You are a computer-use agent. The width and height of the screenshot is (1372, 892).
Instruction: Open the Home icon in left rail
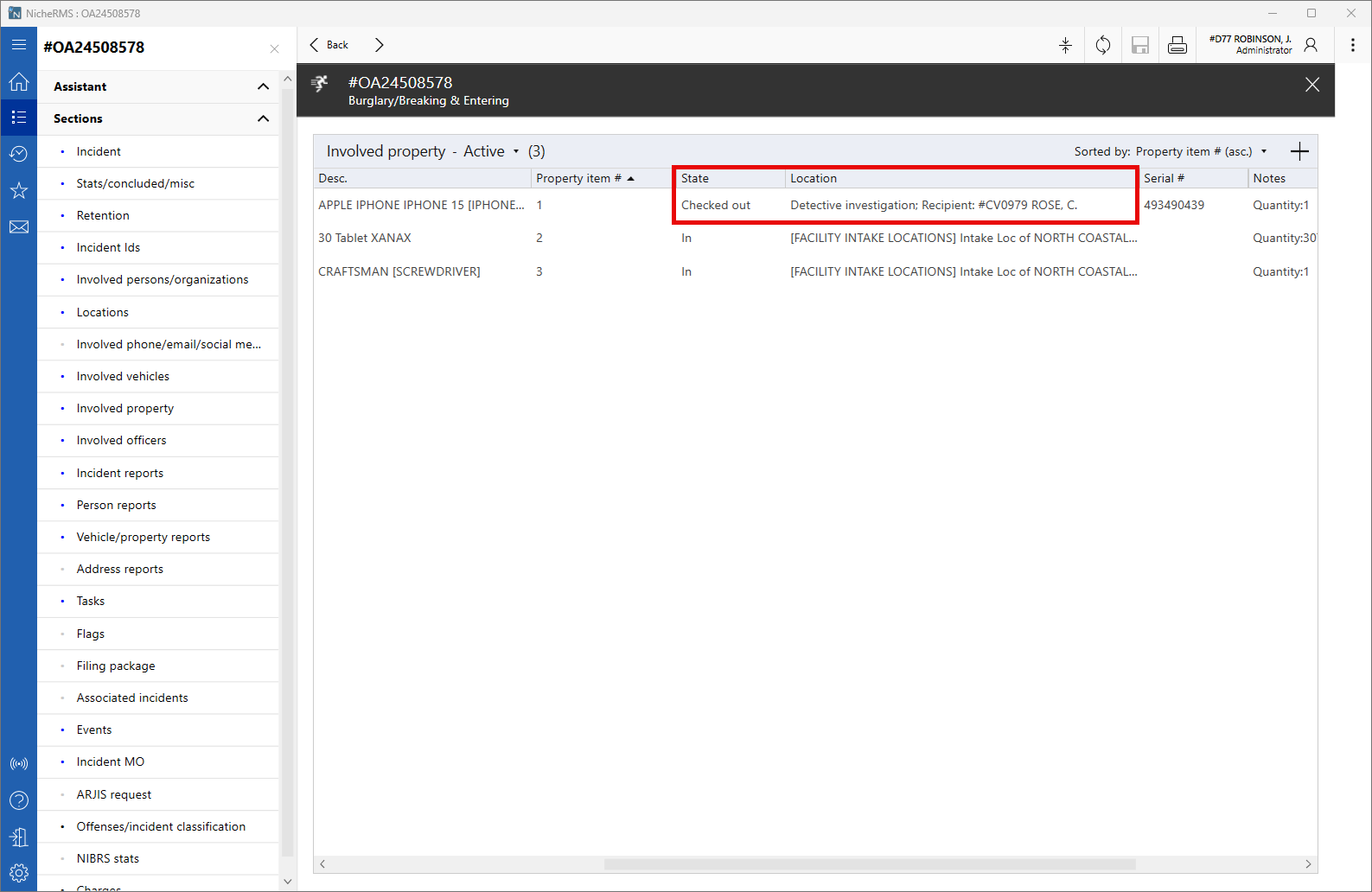[19, 82]
